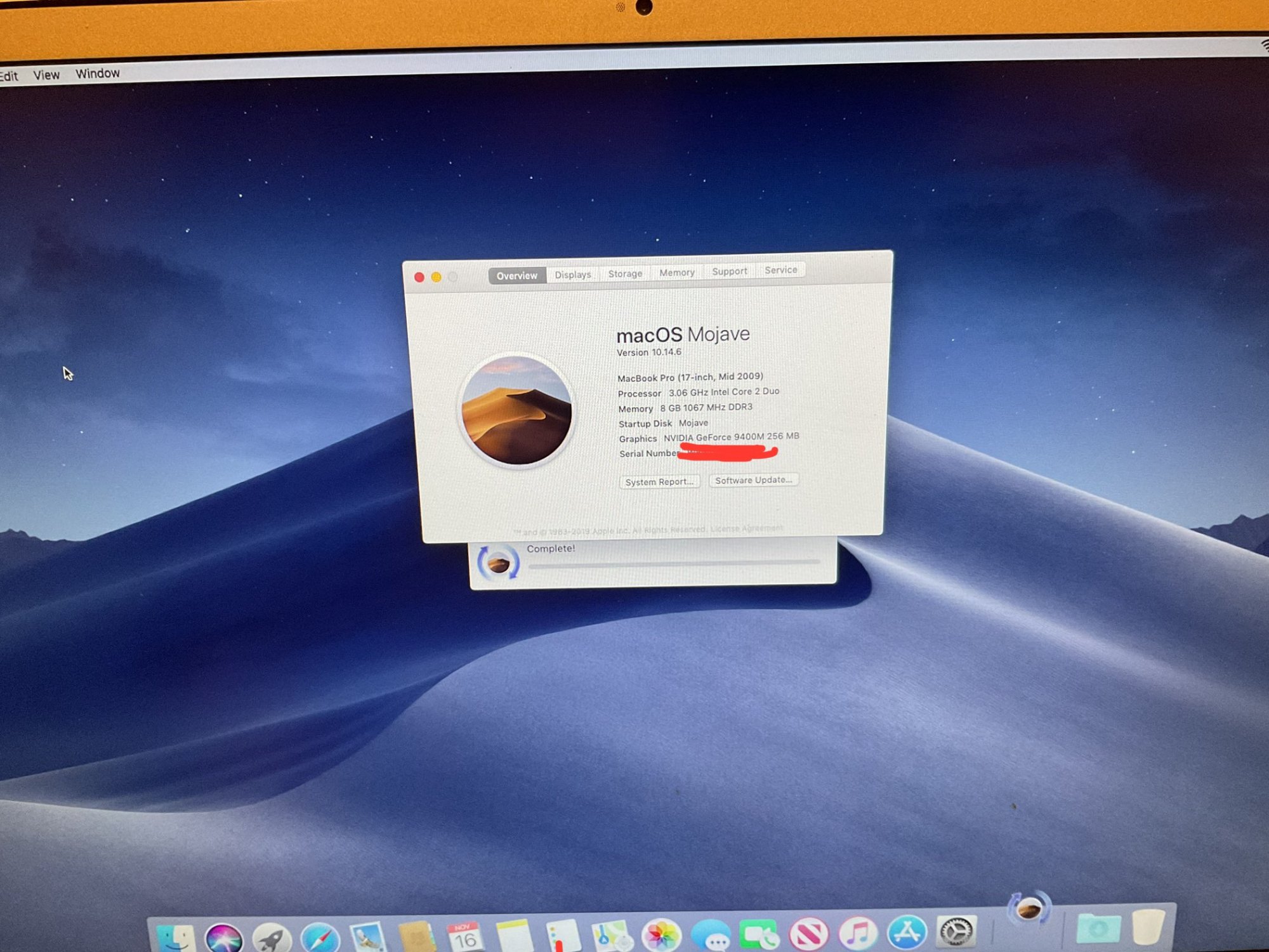Launch Safari from the dock
The height and width of the screenshot is (952, 1269).
320,938
